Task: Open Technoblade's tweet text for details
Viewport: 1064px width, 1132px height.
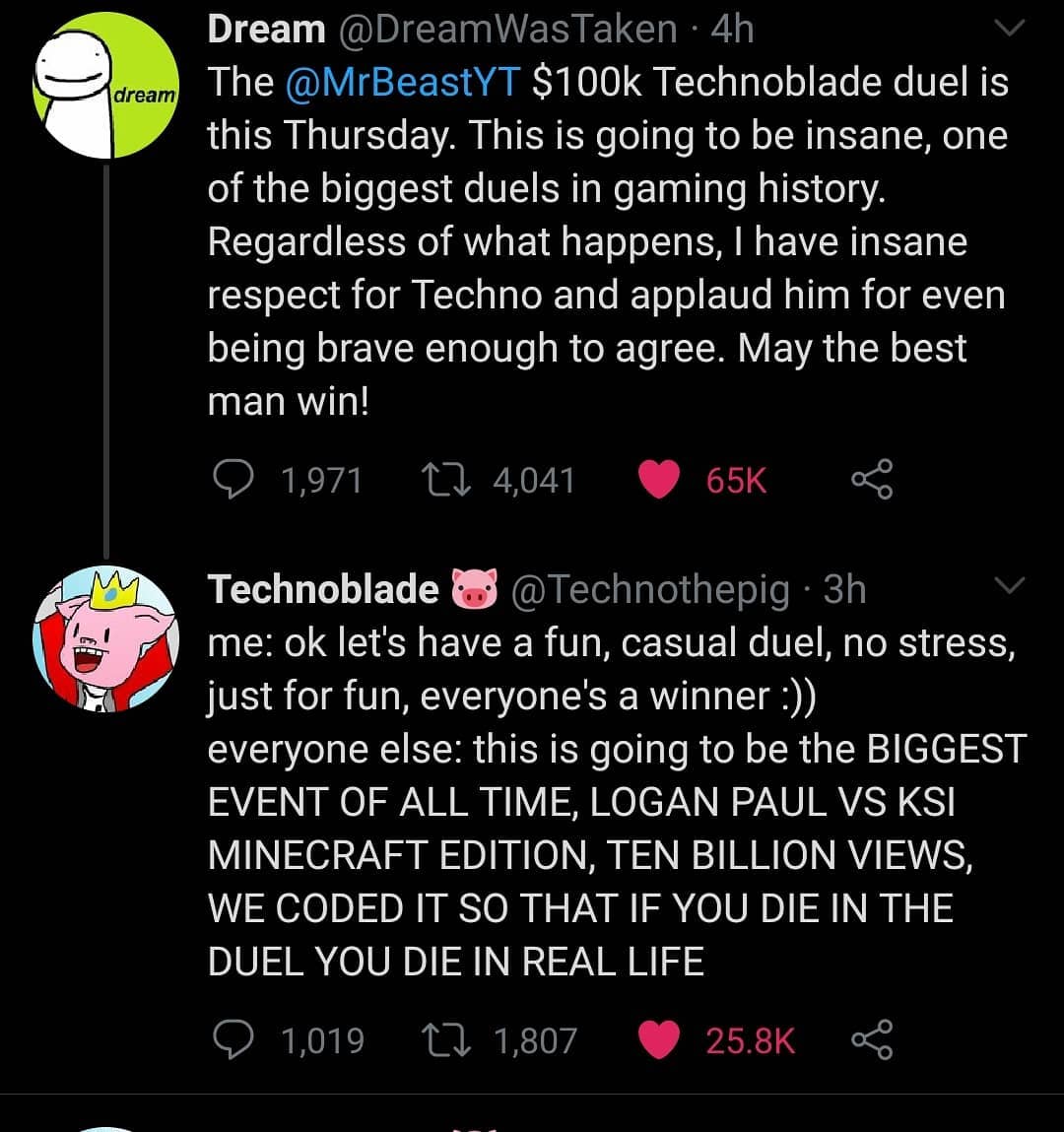Action: (617, 801)
